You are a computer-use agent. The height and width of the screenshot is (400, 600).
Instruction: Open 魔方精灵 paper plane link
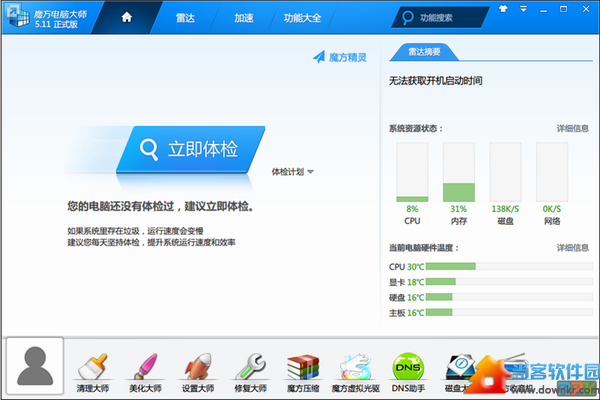click(x=340, y=57)
